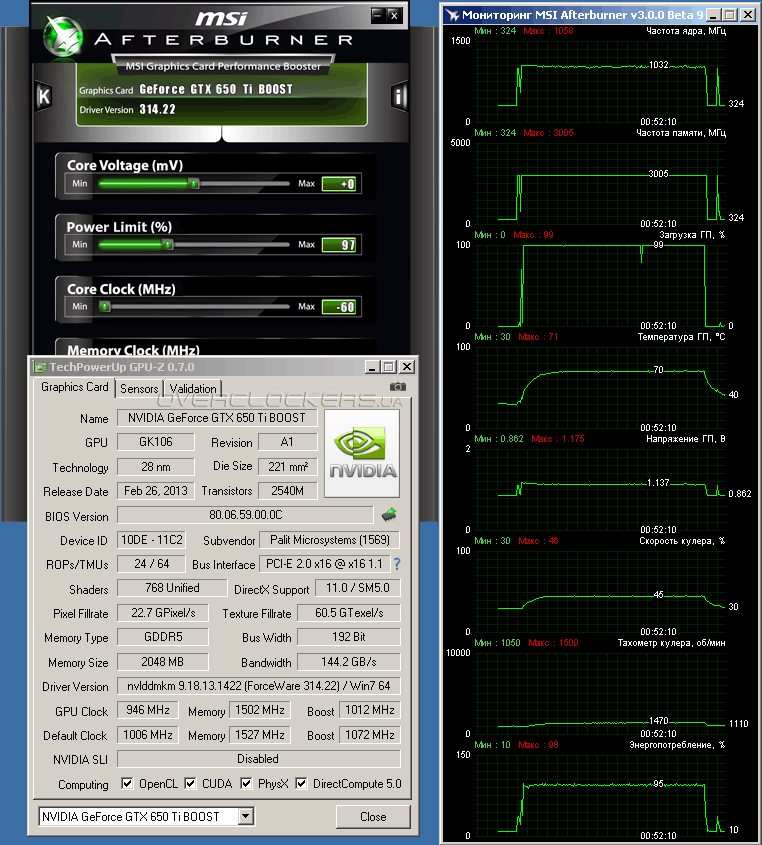Screen dimensions: 762x845
Task: Minimize the Afterburner monitoring window
Action: (713, 15)
